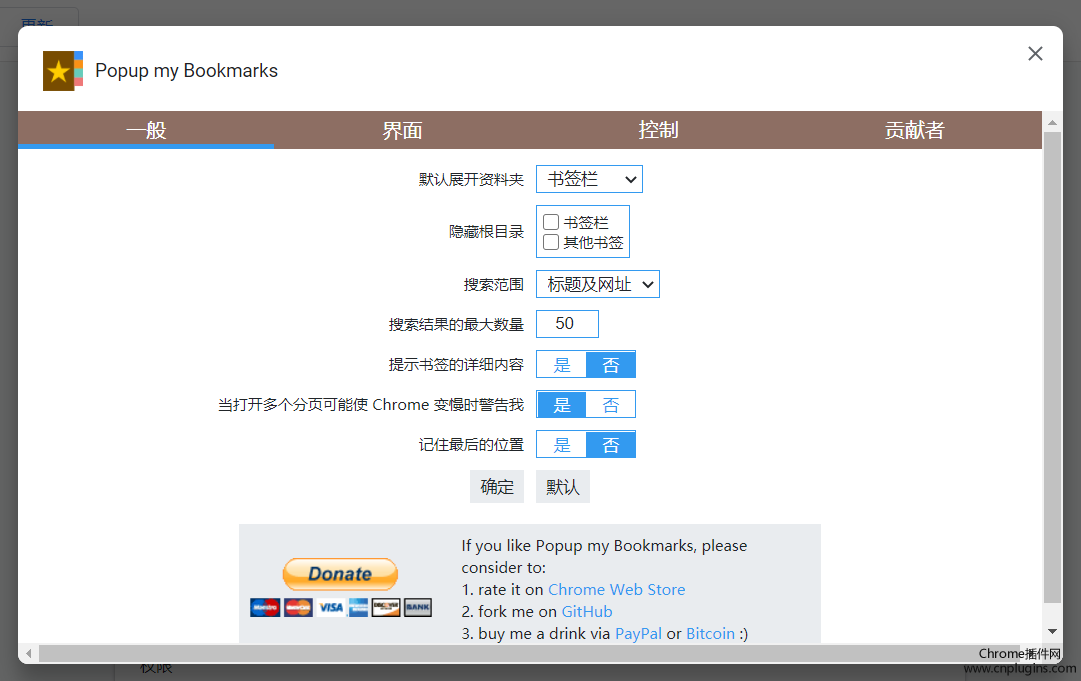Viewport: 1081px width, 681px height.
Task: Click the vertical scrollbar up arrow
Action: [x=1052, y=123]
